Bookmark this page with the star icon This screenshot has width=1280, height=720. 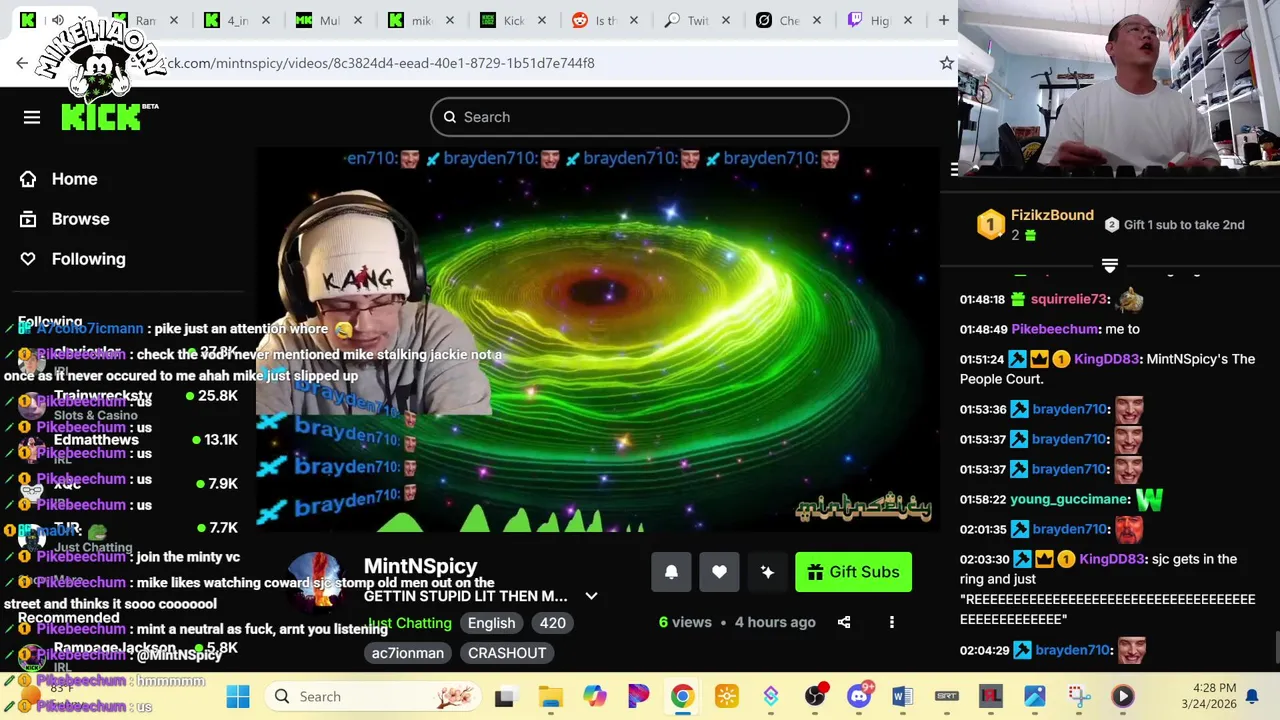pos(946,63)
